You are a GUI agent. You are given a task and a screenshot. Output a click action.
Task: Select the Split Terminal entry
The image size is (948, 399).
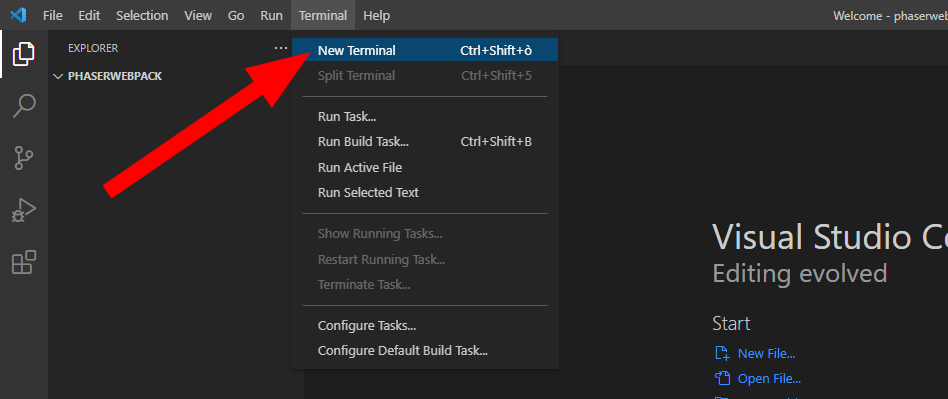point(425,76)
